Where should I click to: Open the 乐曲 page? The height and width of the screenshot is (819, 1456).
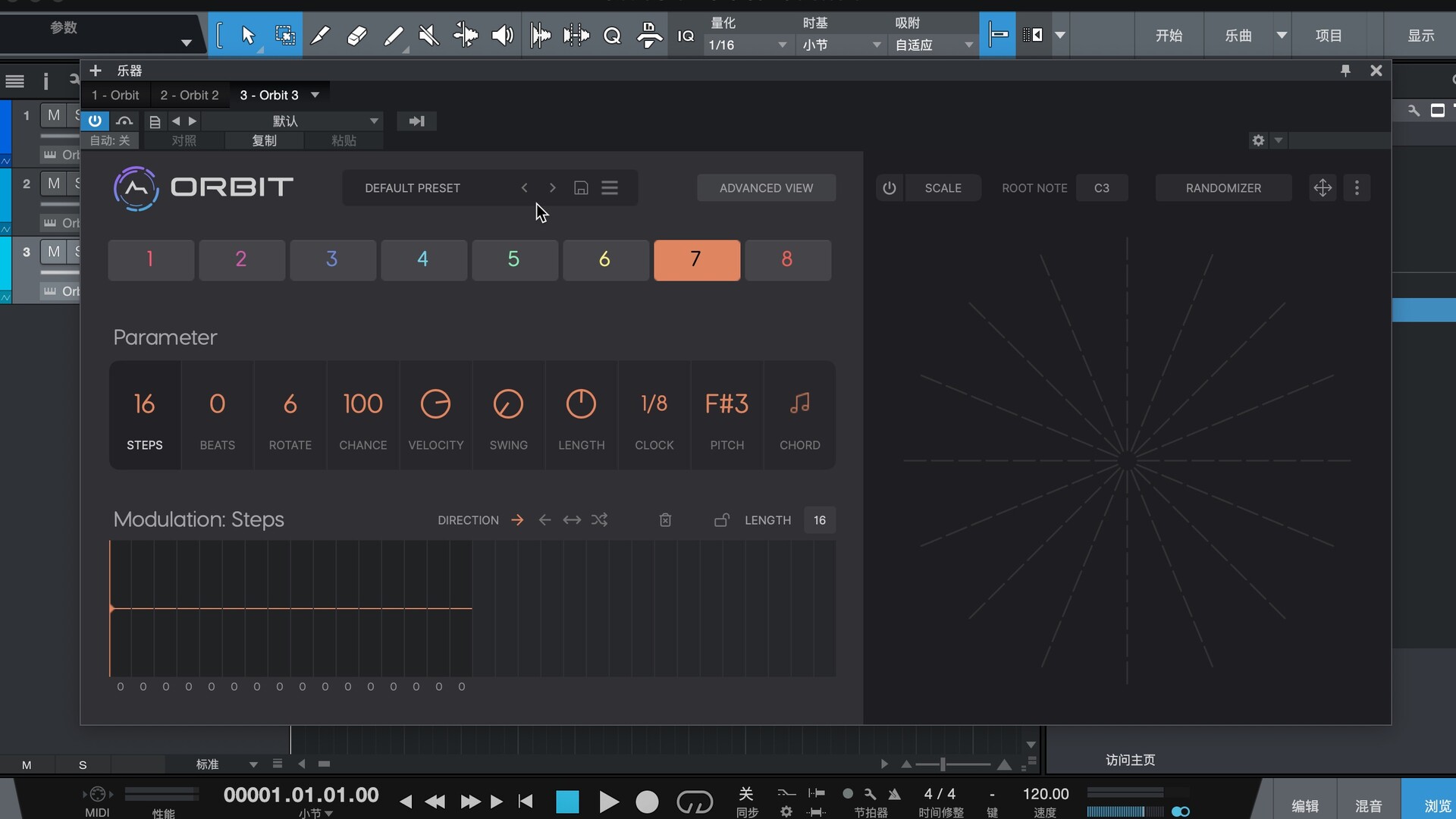coord(1238,36)
